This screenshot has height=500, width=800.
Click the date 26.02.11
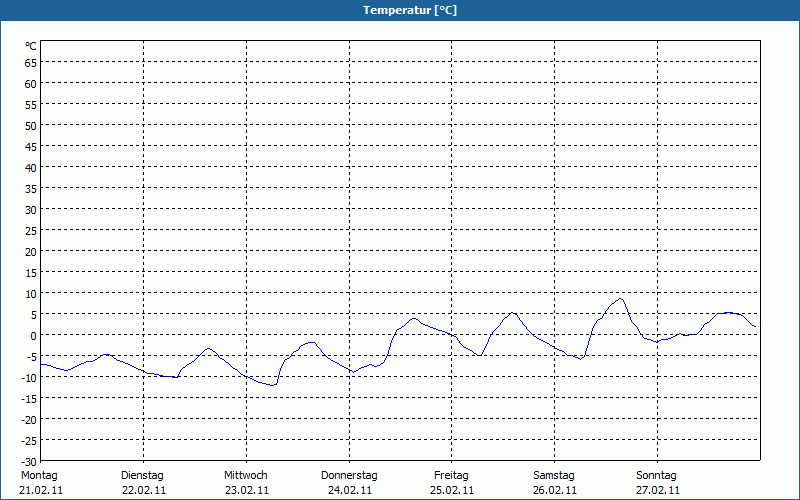click(555, 491)
